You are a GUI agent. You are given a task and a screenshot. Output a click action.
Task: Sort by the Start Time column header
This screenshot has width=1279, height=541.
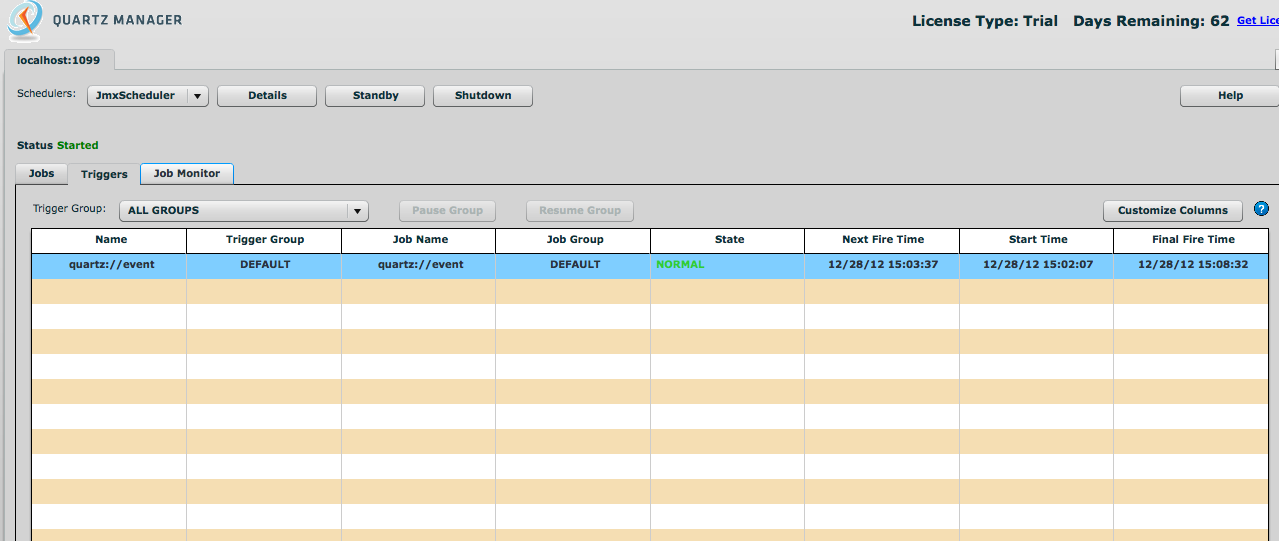tap(1037, 240)
